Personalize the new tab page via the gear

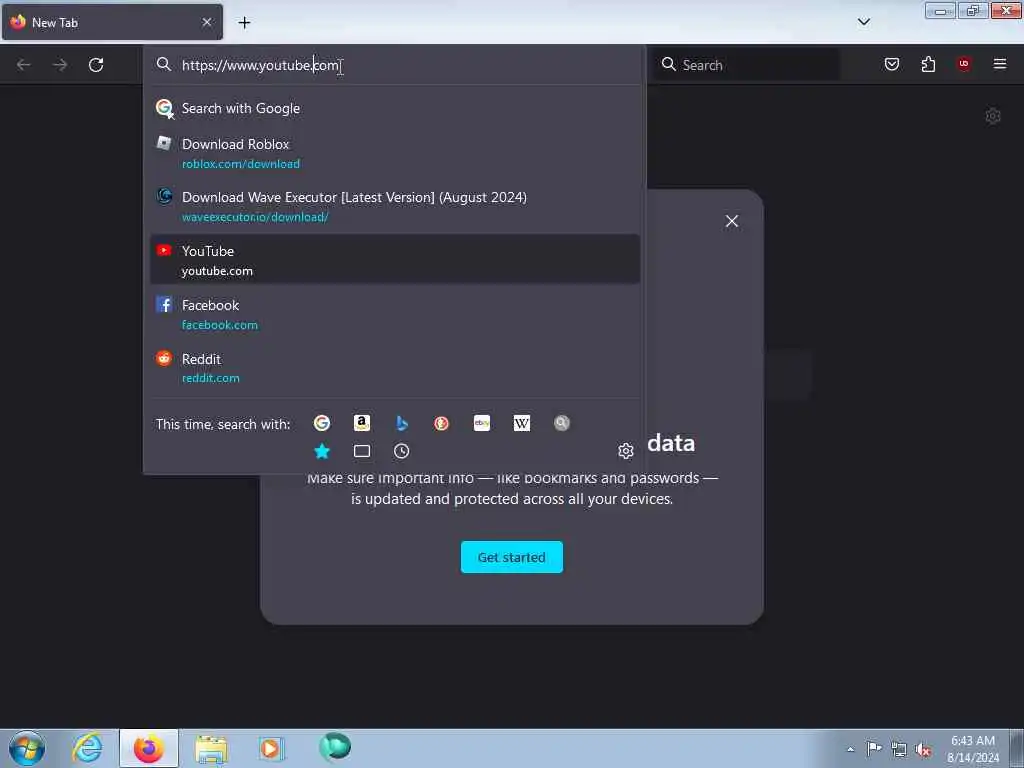(993, 116)
